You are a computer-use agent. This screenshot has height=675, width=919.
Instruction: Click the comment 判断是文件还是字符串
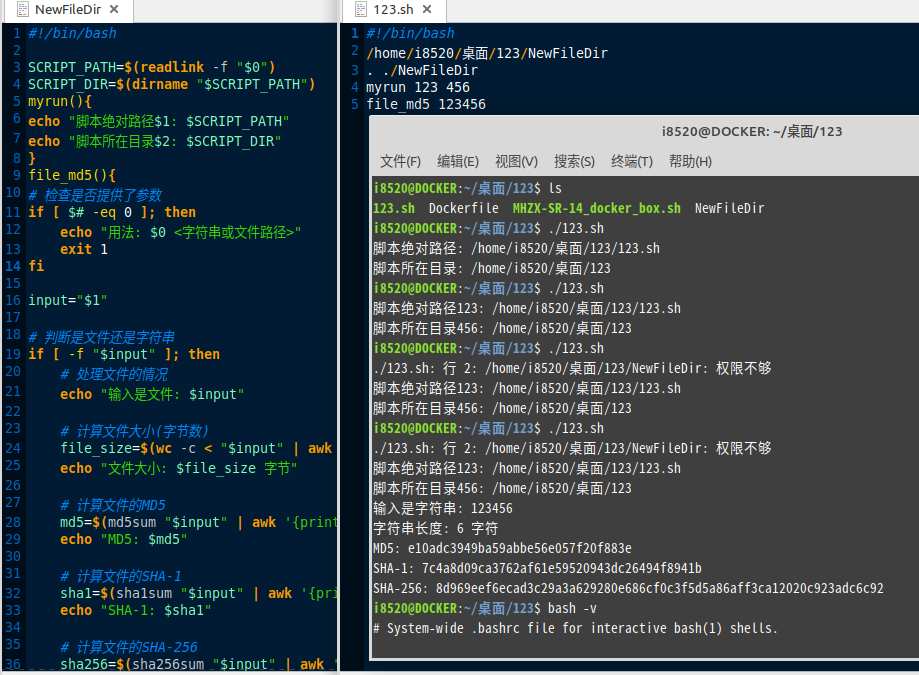tap(101, 338)
